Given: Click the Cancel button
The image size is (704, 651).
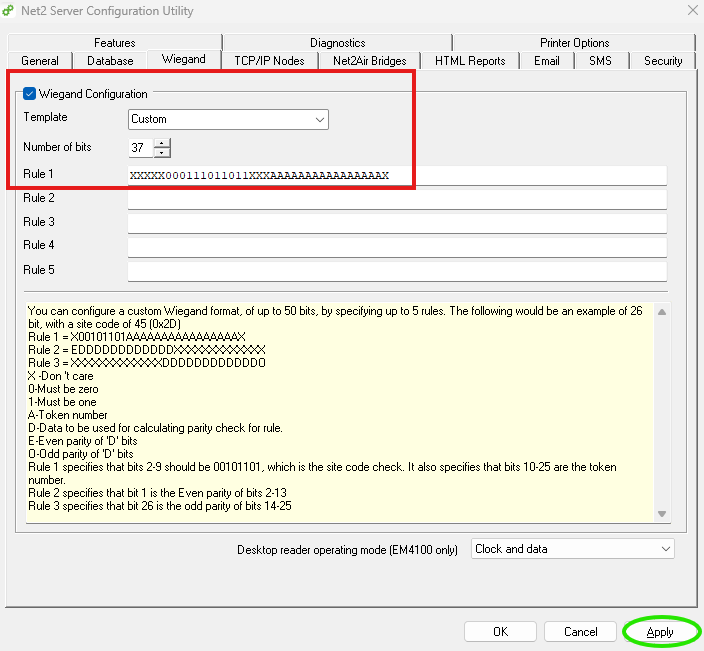Looking at the screenshot, I should 581,632.
